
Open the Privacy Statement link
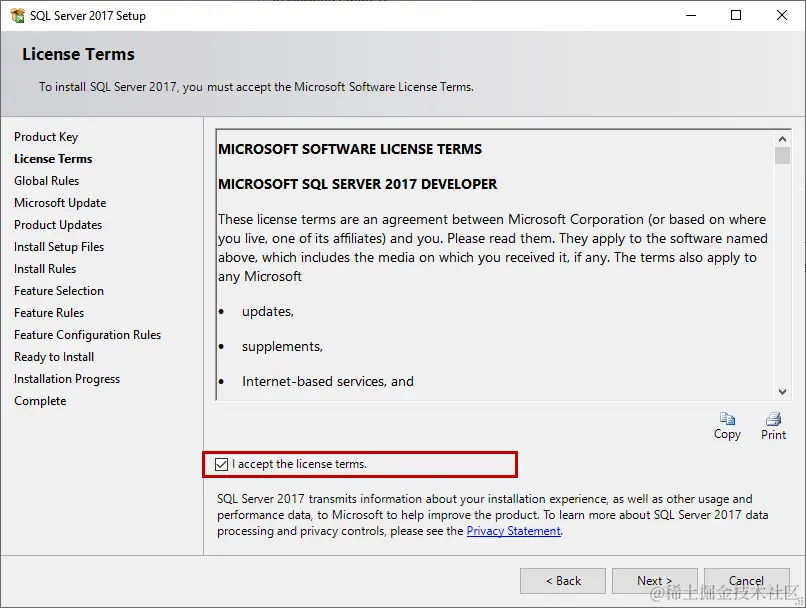coord(514,531)
